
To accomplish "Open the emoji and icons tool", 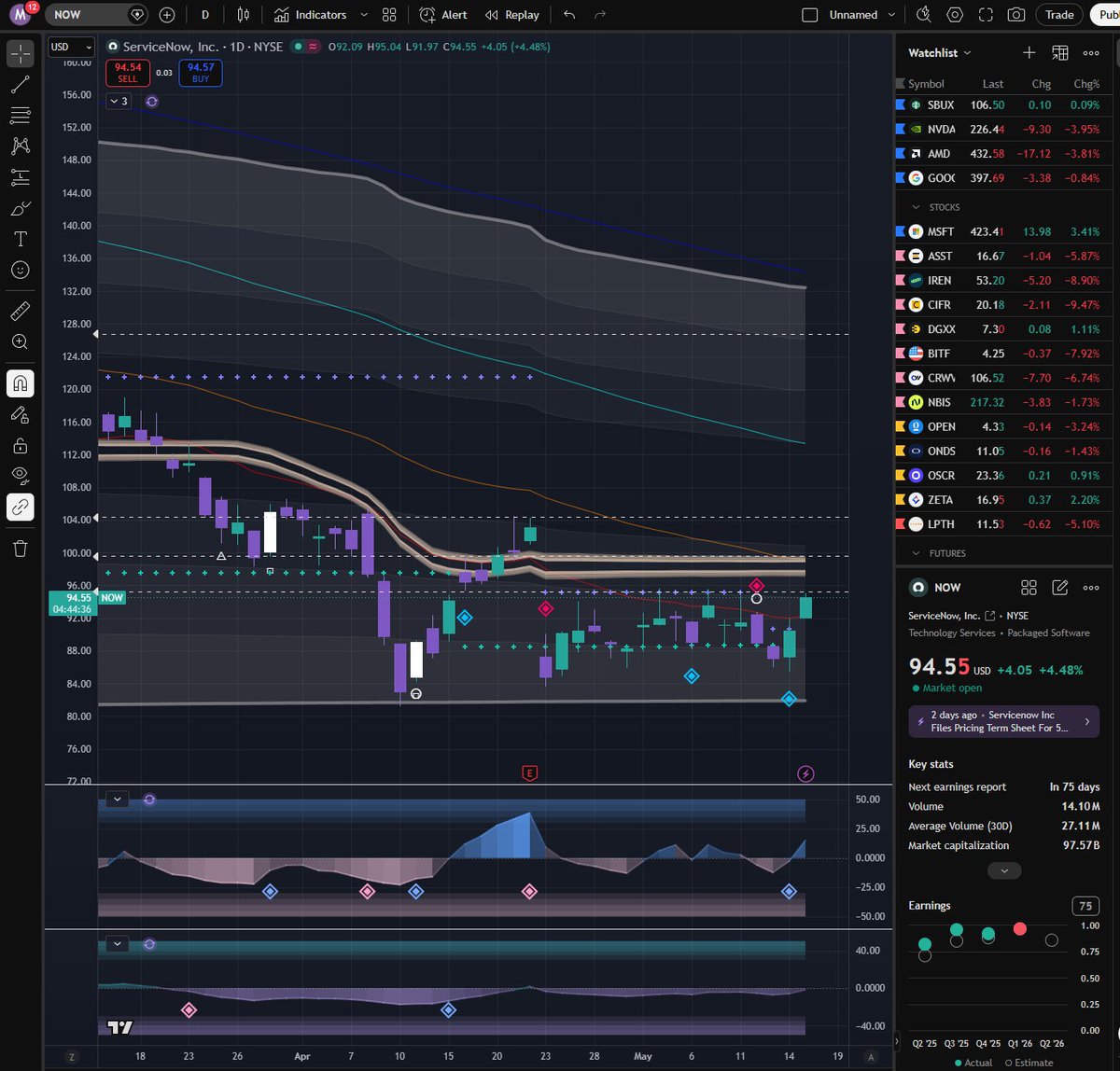I will coord(21,270).
